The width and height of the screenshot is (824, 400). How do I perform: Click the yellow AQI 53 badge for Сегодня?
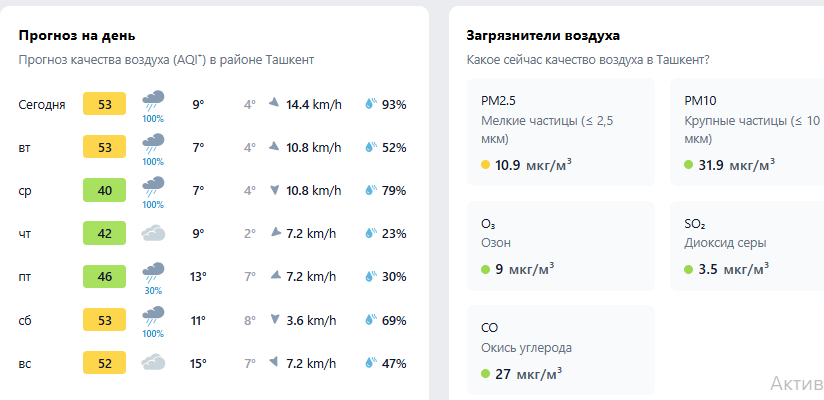pos(104,104)
